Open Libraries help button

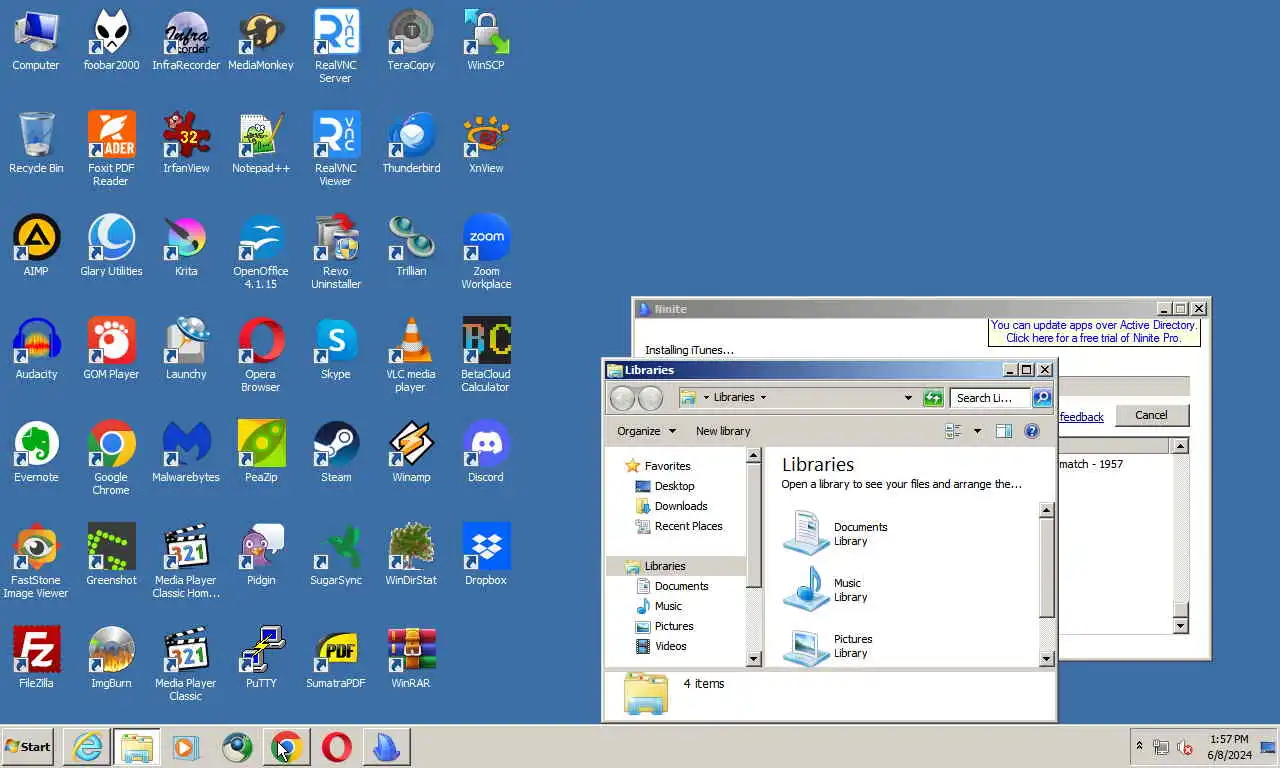point(1032,431)
